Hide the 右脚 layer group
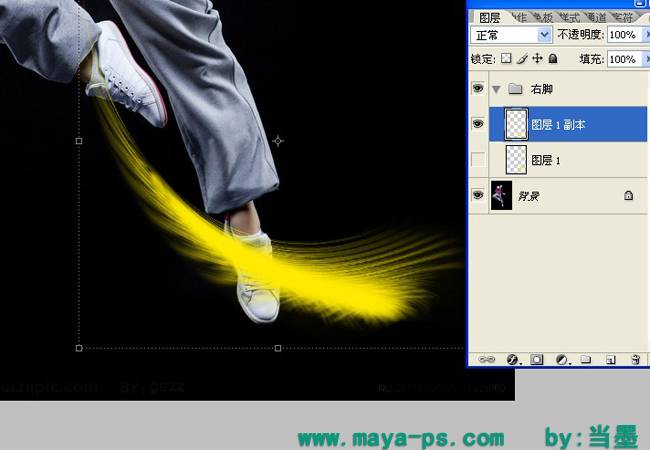 [x=478, y=88]
